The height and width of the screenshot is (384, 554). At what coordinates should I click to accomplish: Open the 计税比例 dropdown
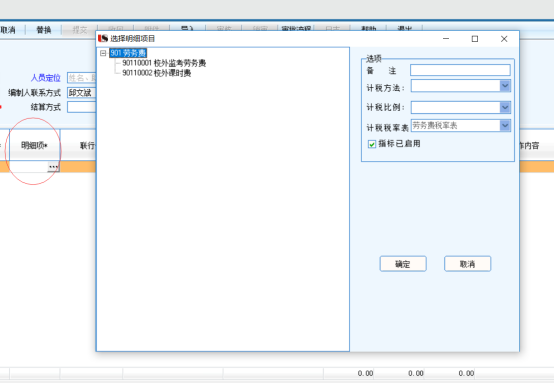click(505, 107)
